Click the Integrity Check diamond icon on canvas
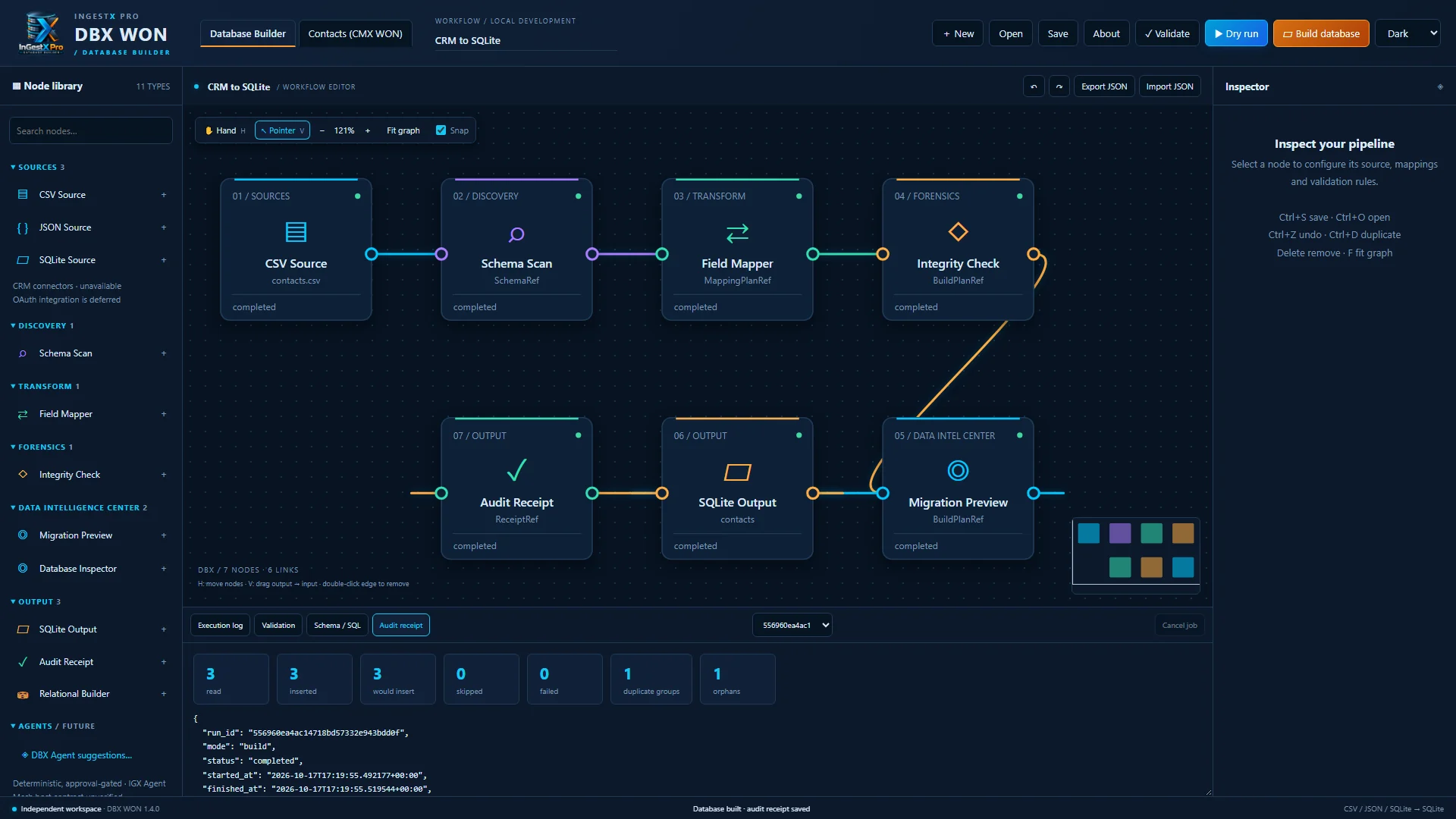This screenshot has height=819, width=1456. 958,232
